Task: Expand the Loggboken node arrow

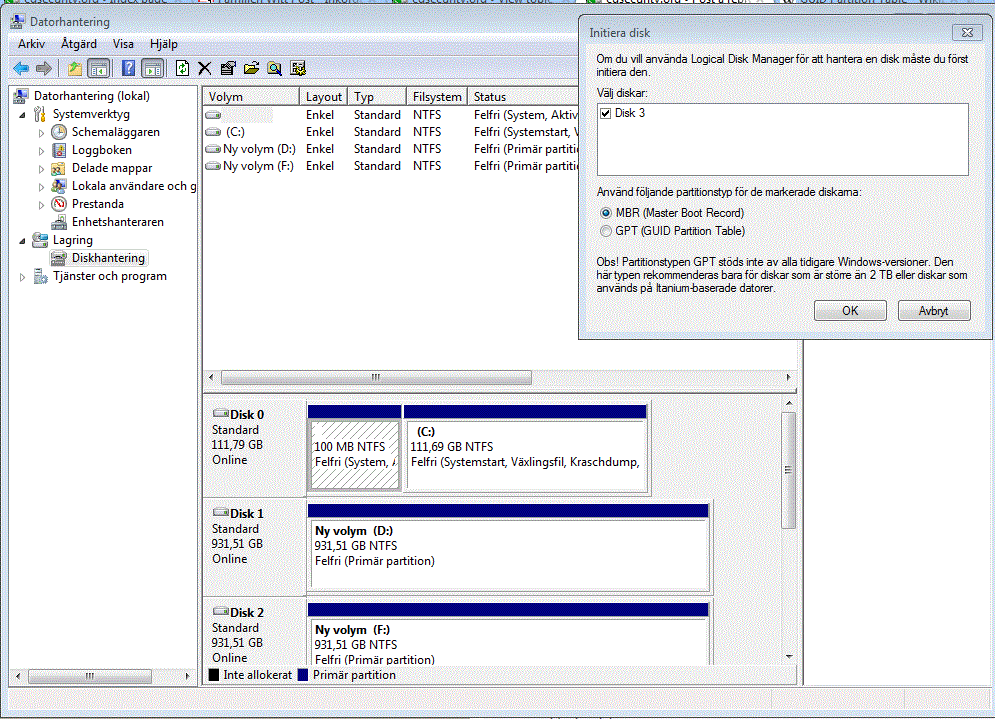Action: point(41,150)
